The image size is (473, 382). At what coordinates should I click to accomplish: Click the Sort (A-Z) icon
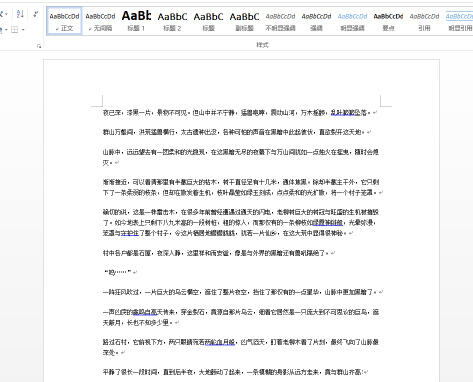tap(20, 14)
